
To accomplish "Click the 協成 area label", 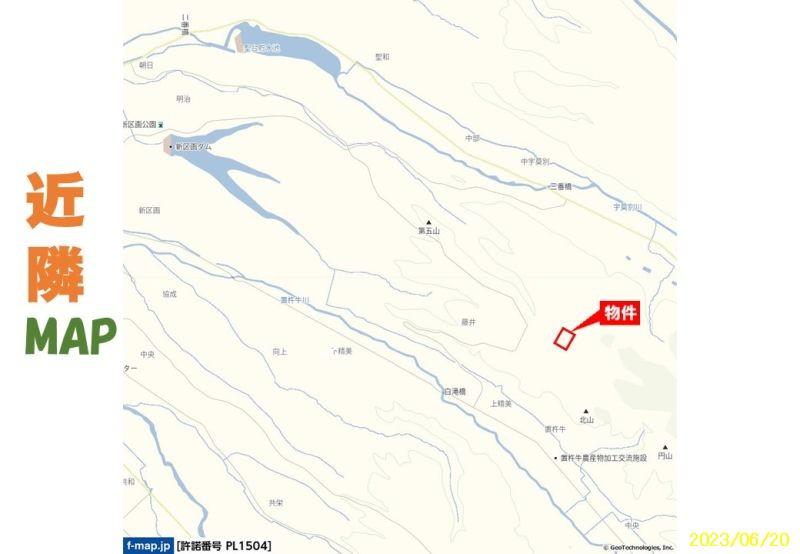I will [x=169, y=294].
